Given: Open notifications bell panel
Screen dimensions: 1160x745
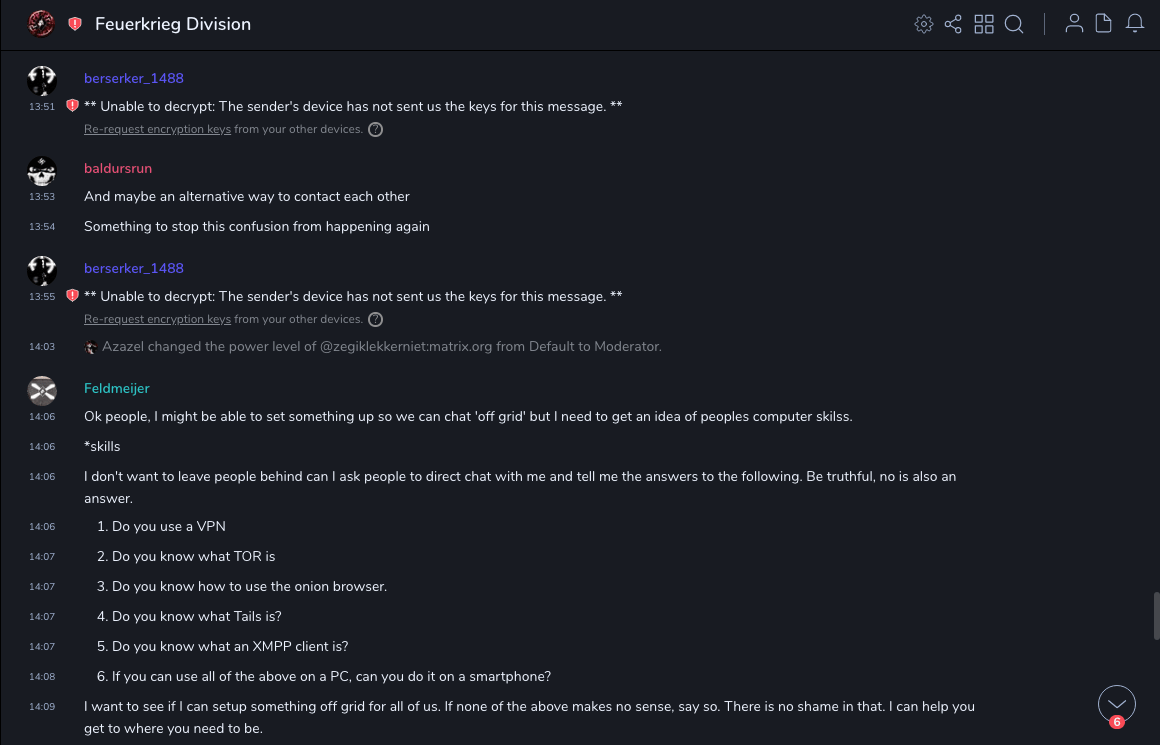Looking at the screenshot, I should coord(1135,24).
